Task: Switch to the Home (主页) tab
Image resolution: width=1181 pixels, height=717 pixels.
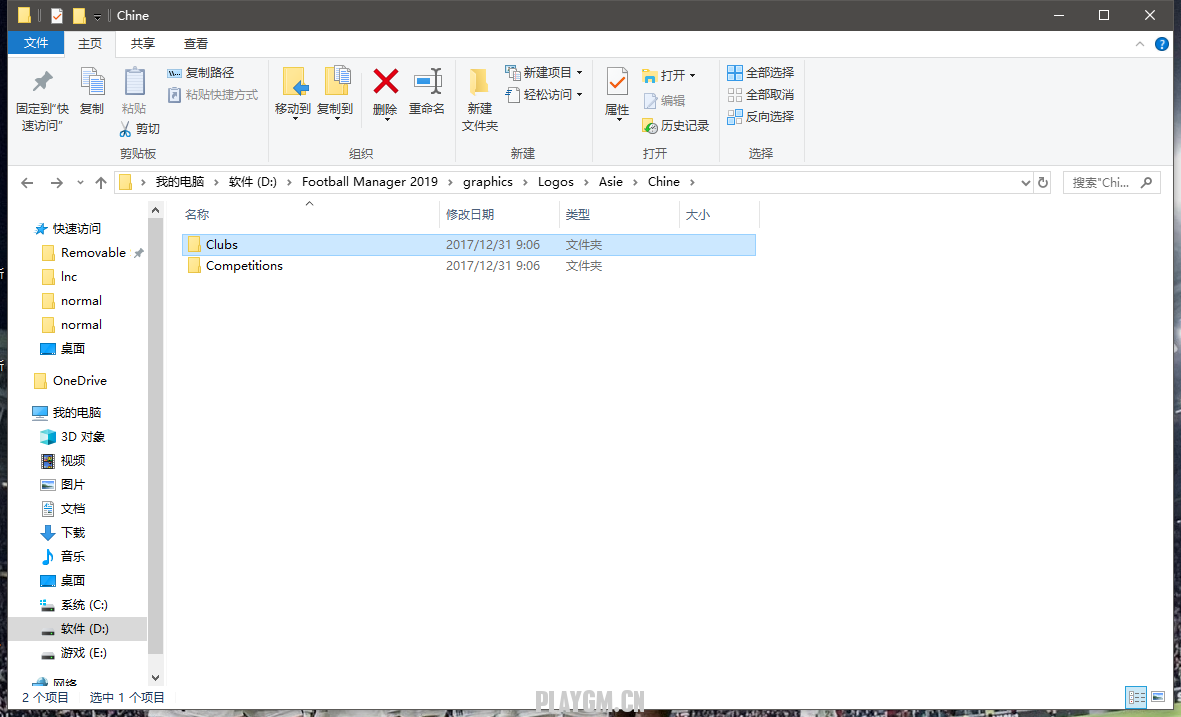Action: (90, 44)
